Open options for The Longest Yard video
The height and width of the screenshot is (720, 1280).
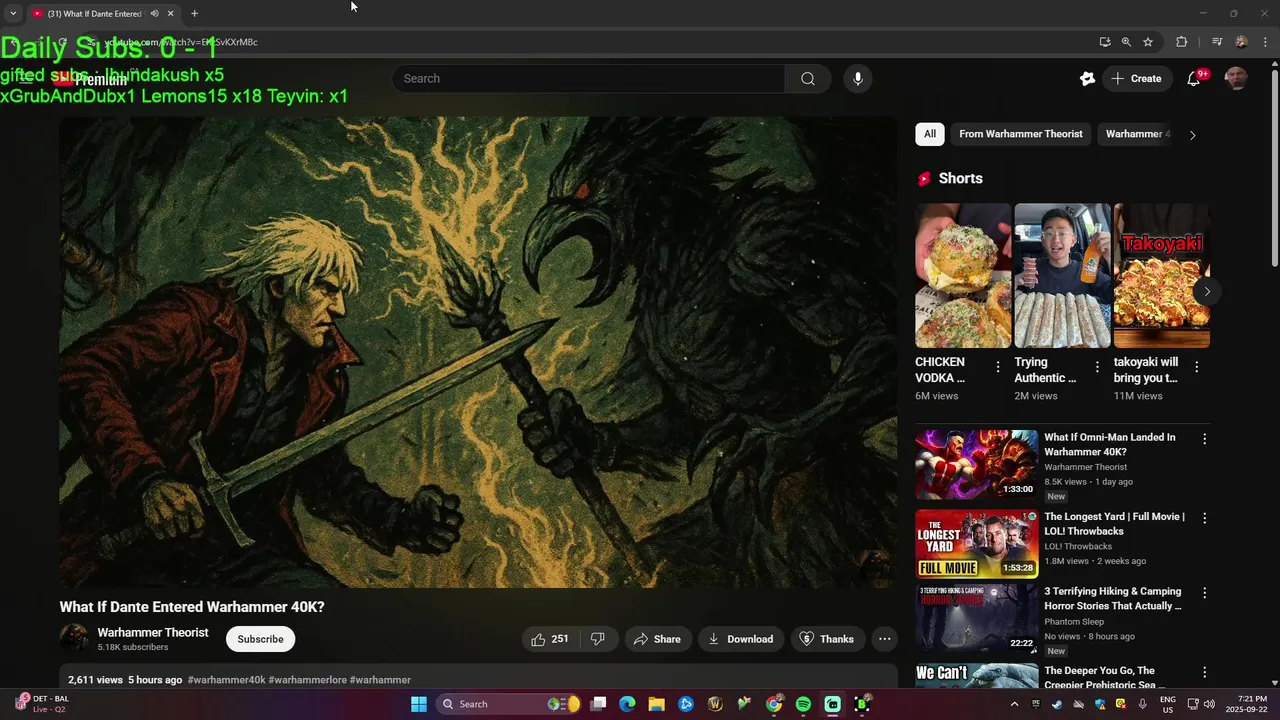point(1204,518)
